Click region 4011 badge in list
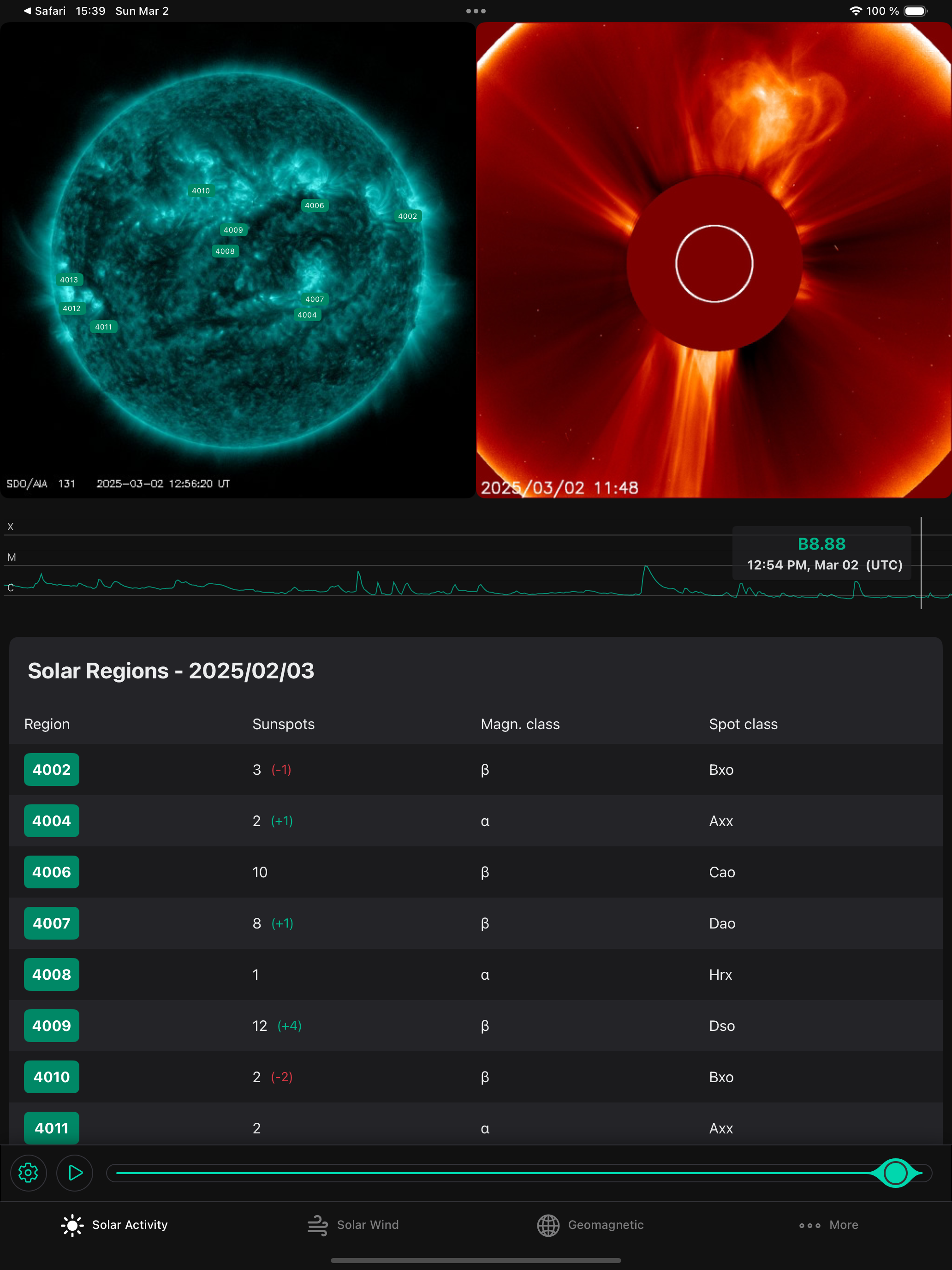The image size is (952, 1270). coord(52,1127)
